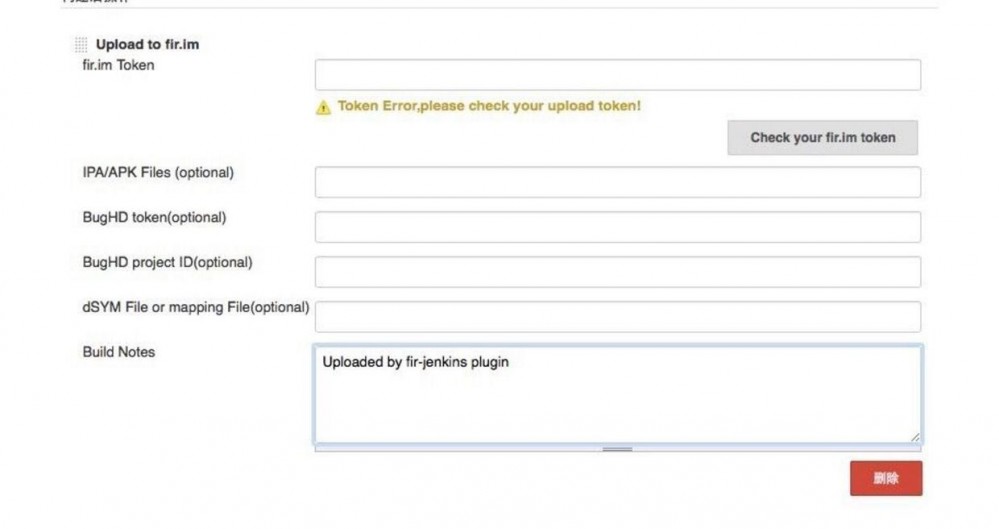The image size is (999, 529).
Task: Click the yellow warning triangle icon
Action: pos(323,108)
